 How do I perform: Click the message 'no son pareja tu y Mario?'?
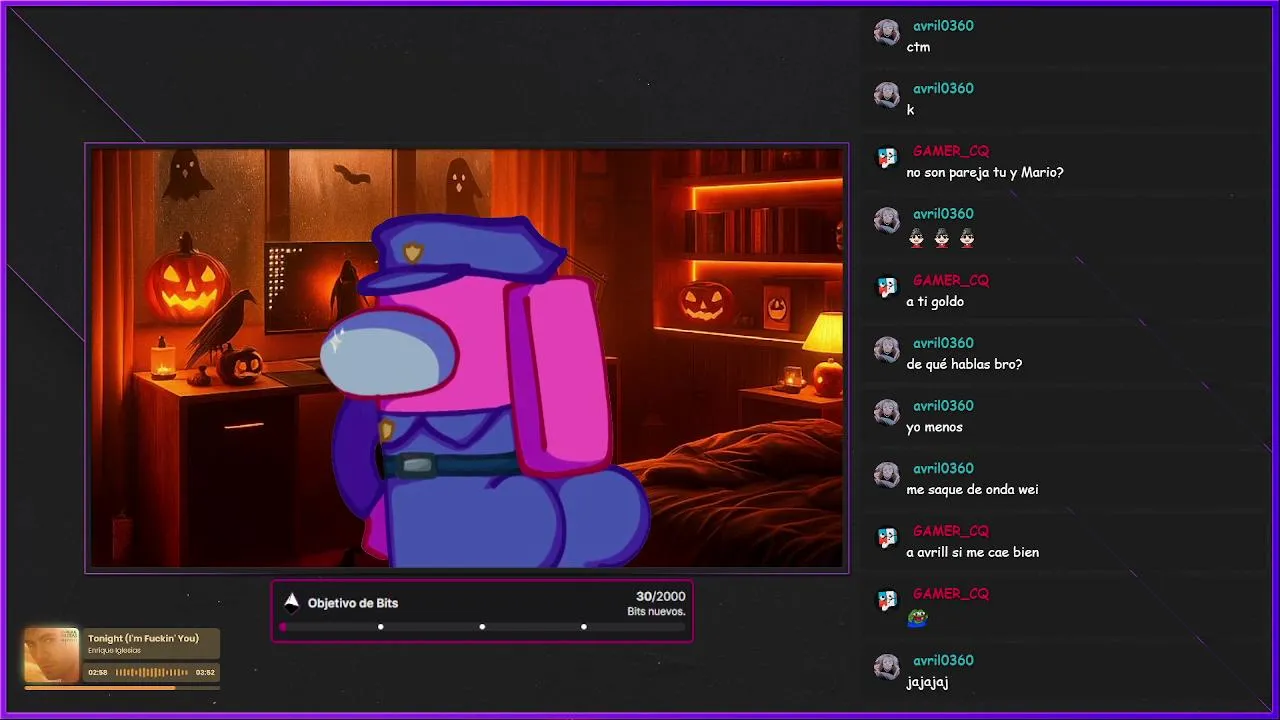[985, 172]
